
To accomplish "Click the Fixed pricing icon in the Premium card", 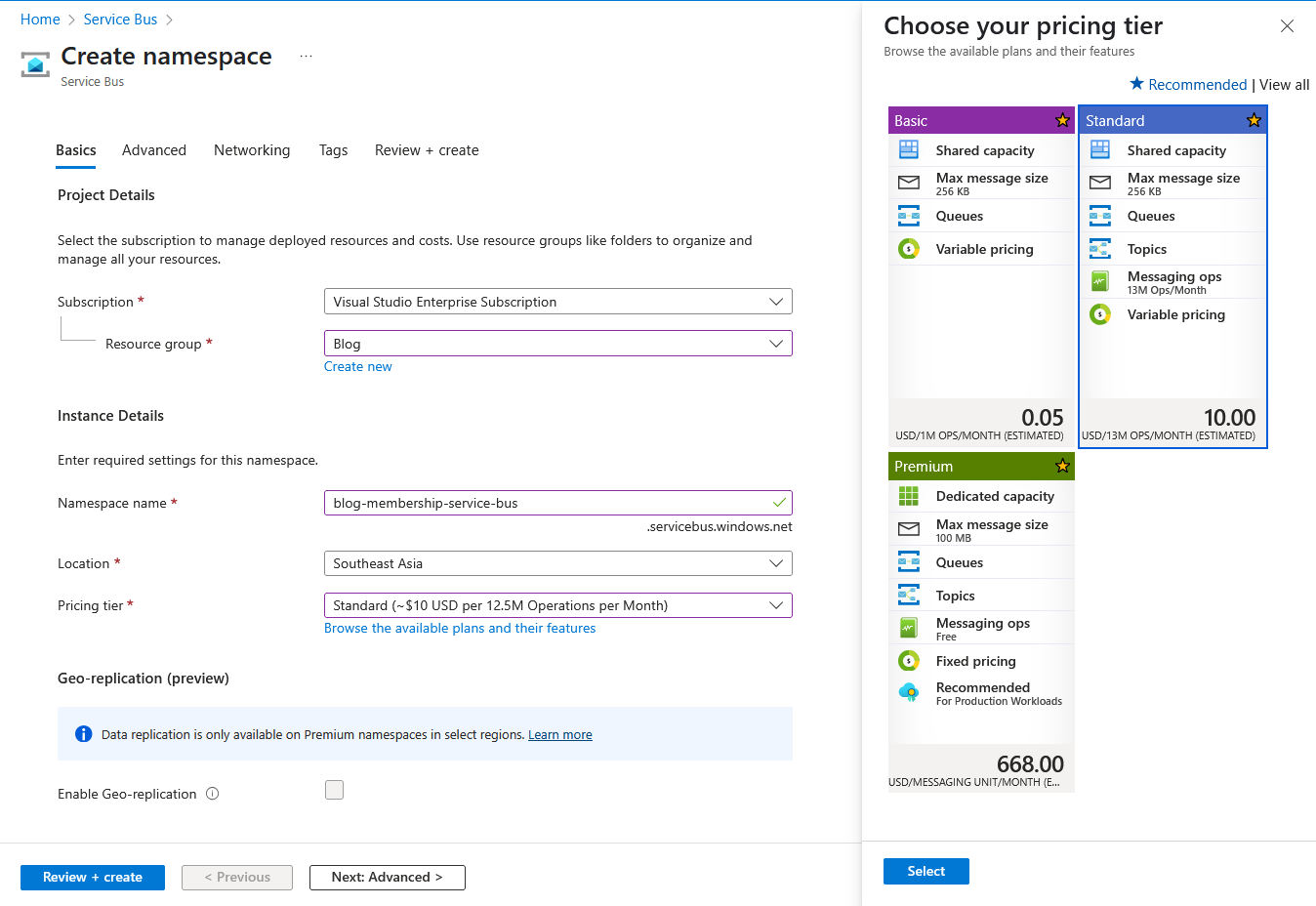I will pos(909,661).
